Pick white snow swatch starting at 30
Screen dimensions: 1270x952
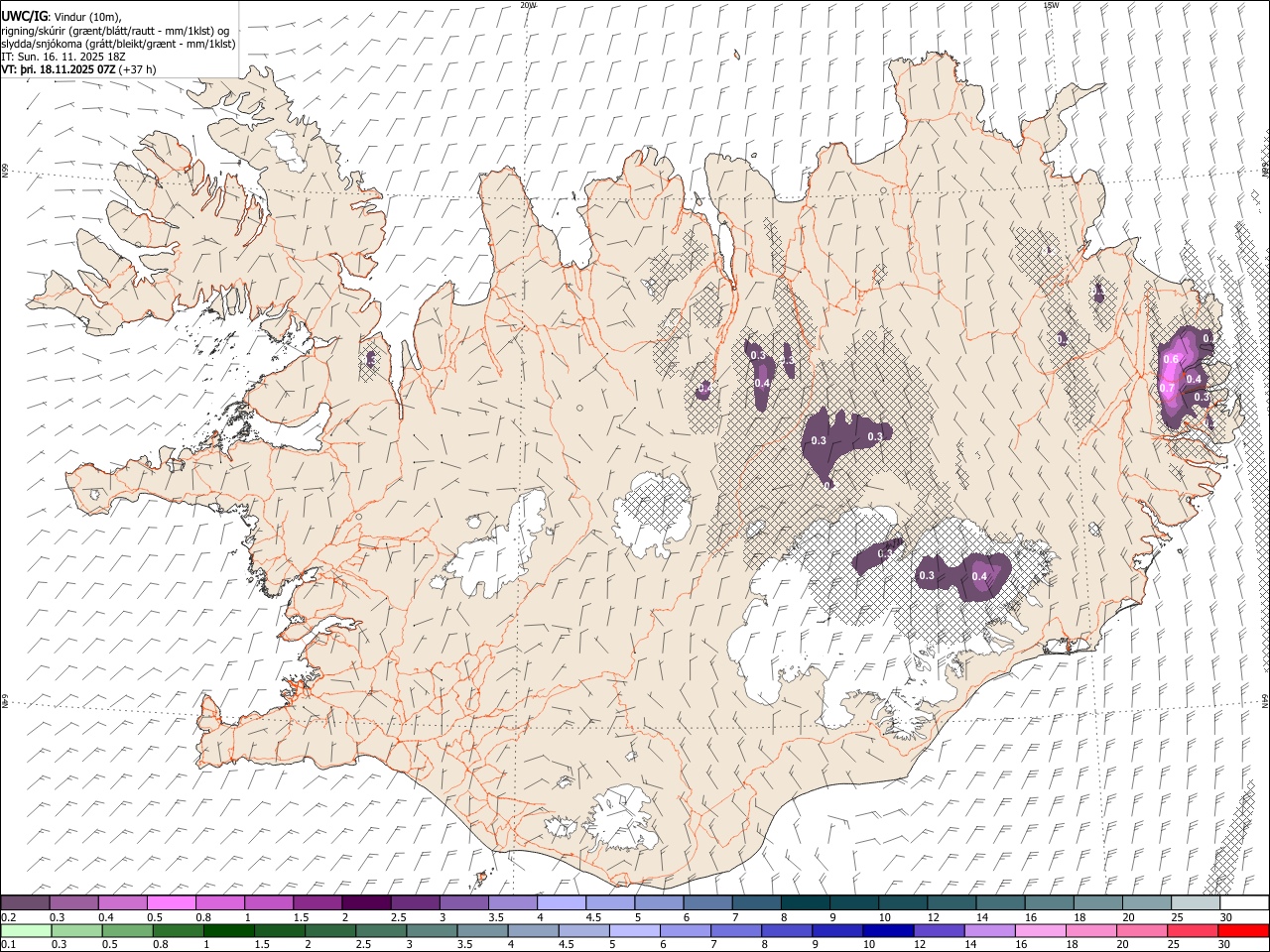(1244, 903)
